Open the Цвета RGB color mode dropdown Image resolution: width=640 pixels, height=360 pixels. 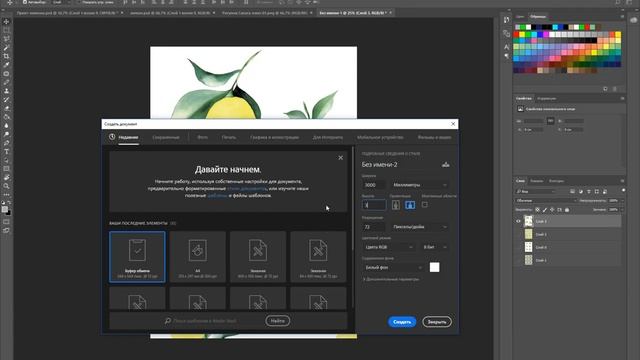click(x=388, y=247)
